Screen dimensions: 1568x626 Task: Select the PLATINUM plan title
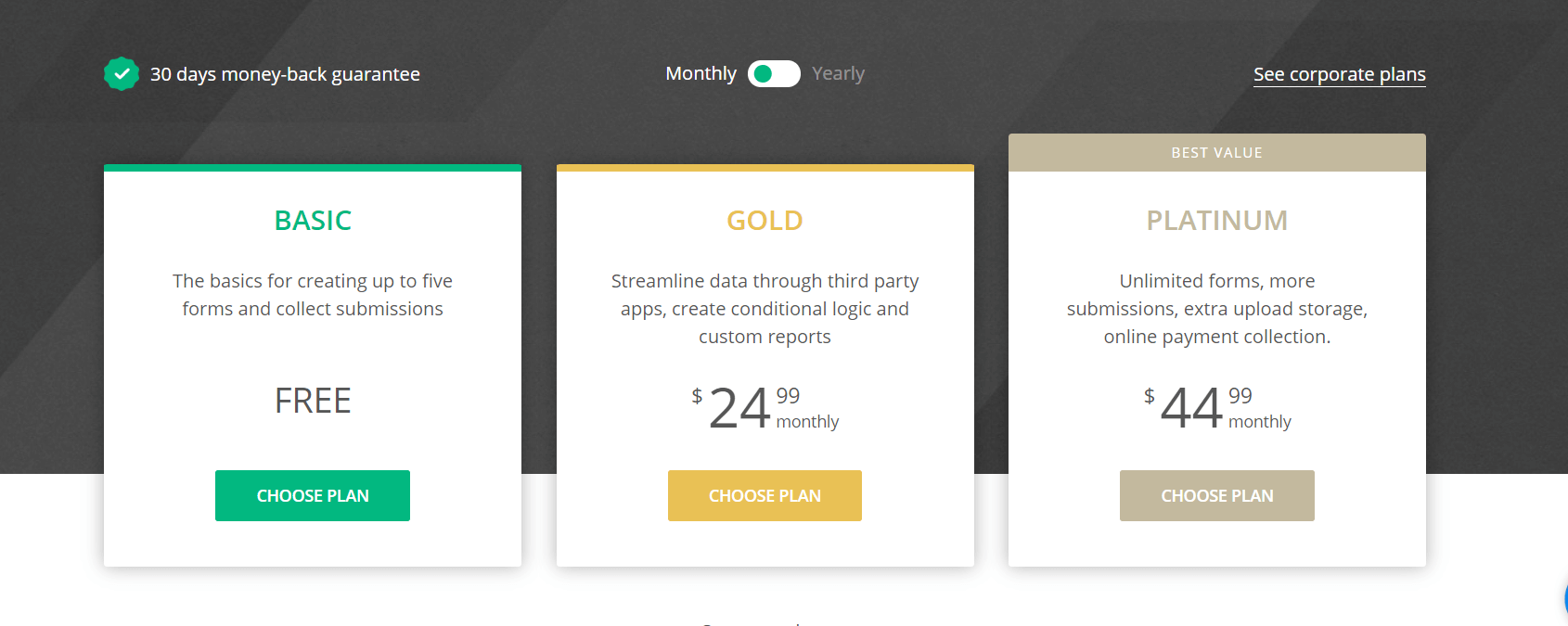pyautogui.click(x=1216, y=221)
